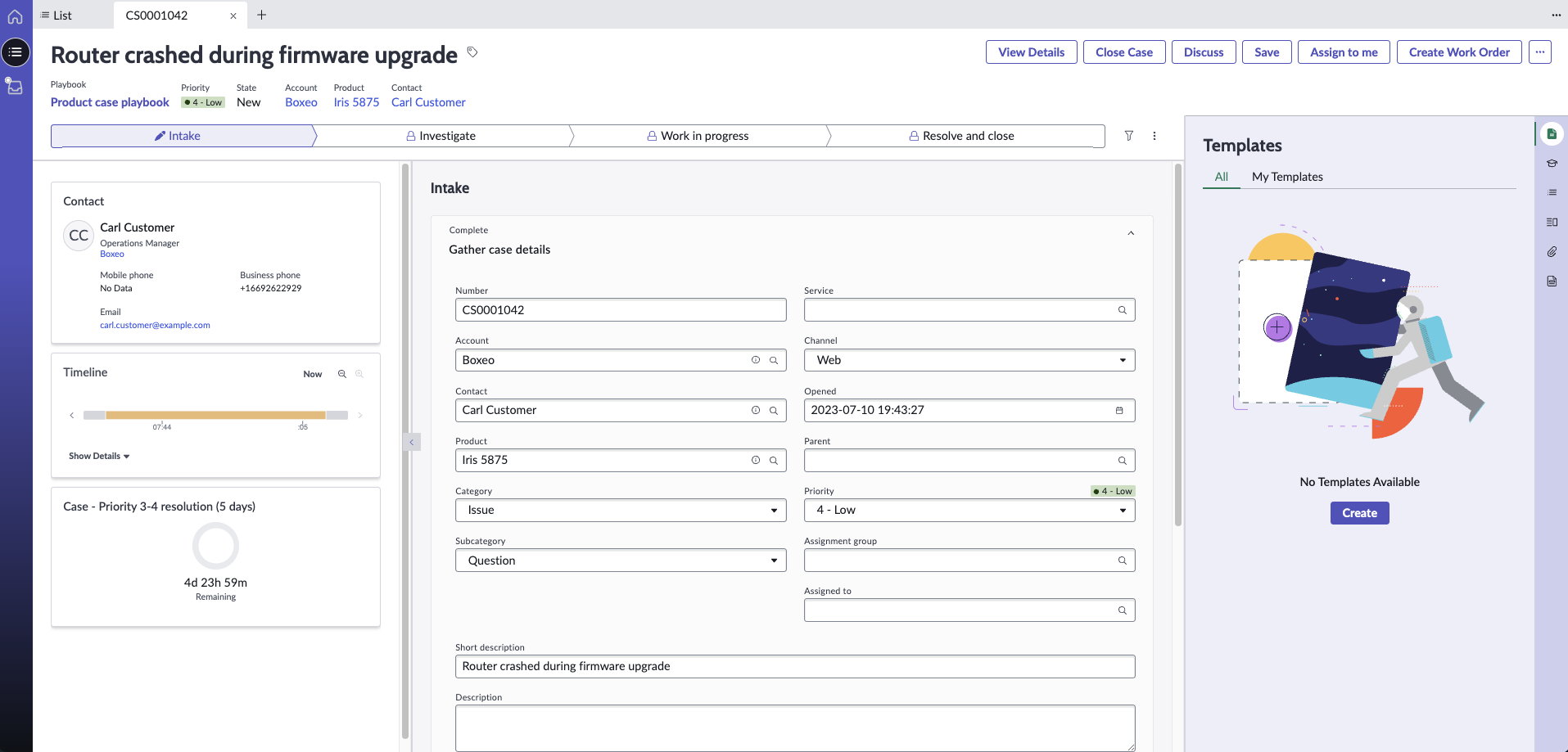
Task: Search the Assignment group lookup
Action: pyautogui.click(x=1123, y=561)
